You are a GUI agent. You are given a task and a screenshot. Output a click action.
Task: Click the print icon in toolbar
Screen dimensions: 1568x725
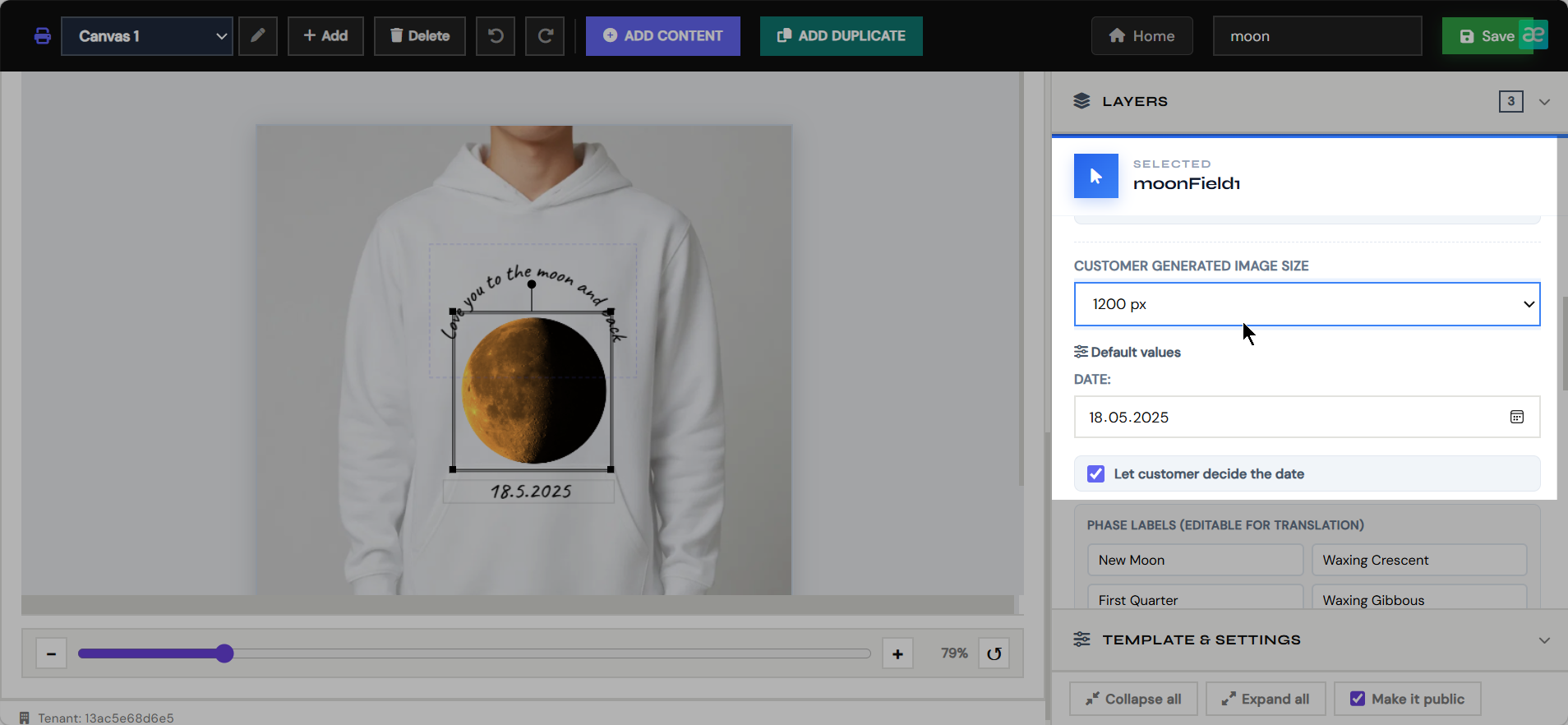click(x=43, y=36)
